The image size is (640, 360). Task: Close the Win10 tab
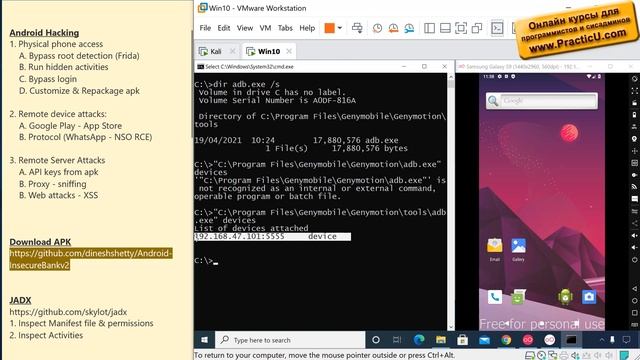pyautogui.click(x=289, y=51)
